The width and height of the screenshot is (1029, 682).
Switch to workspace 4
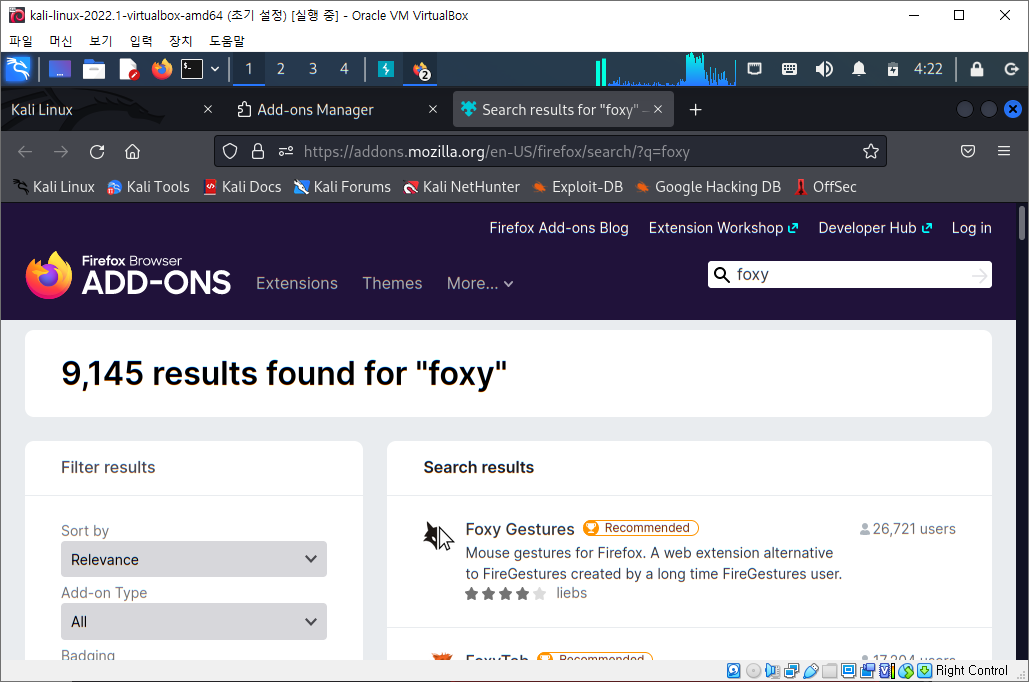pos(345,69)
